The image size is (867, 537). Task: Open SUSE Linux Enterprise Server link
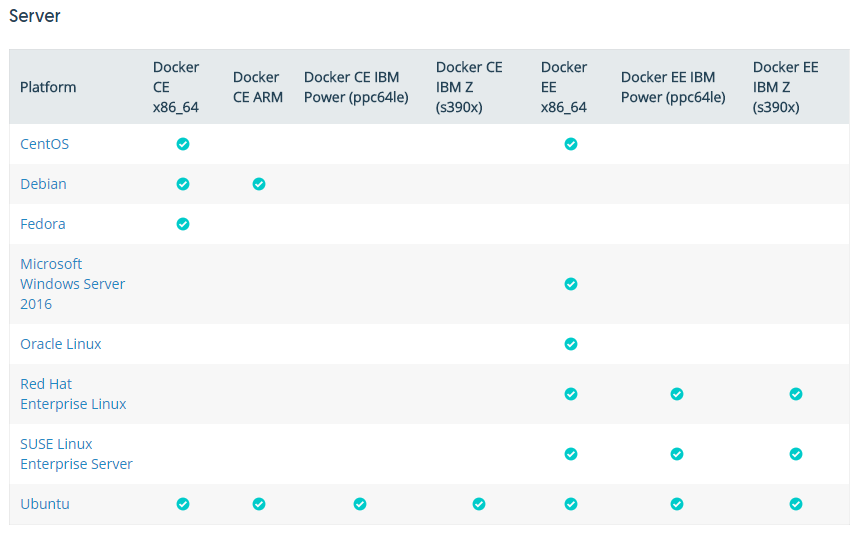click(76, 454)
